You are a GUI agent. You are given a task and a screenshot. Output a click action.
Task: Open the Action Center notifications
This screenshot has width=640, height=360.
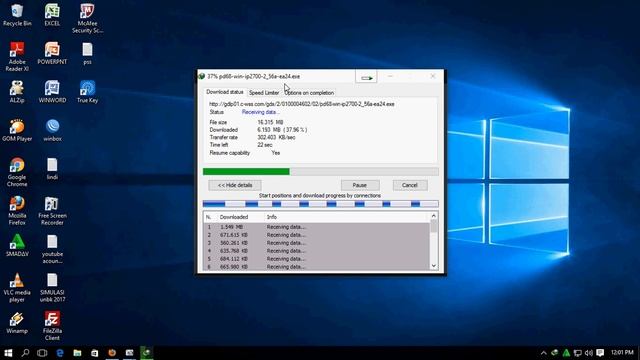point(600,353)
